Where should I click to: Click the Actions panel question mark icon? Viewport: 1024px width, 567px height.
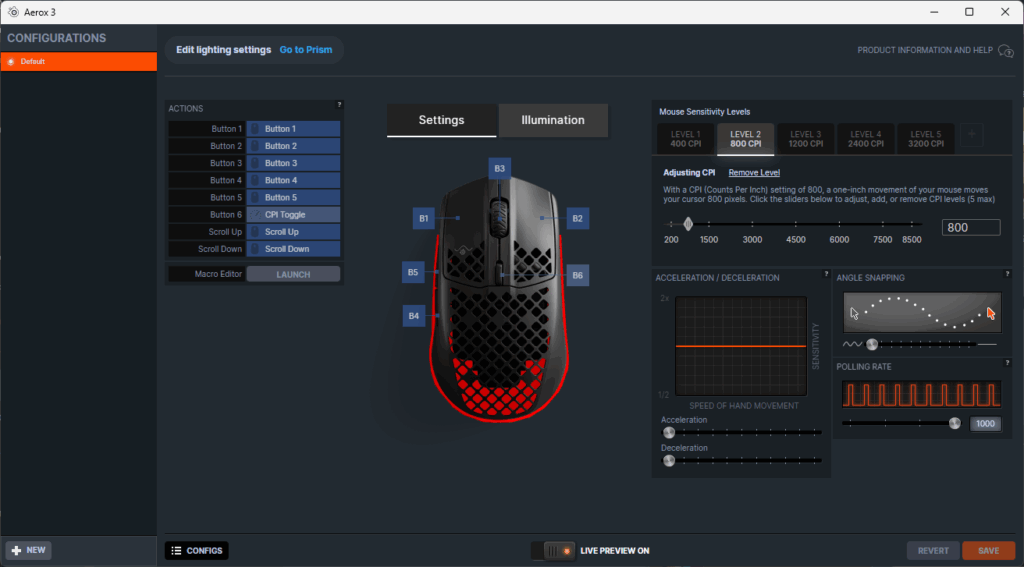(x=339, y=104)
